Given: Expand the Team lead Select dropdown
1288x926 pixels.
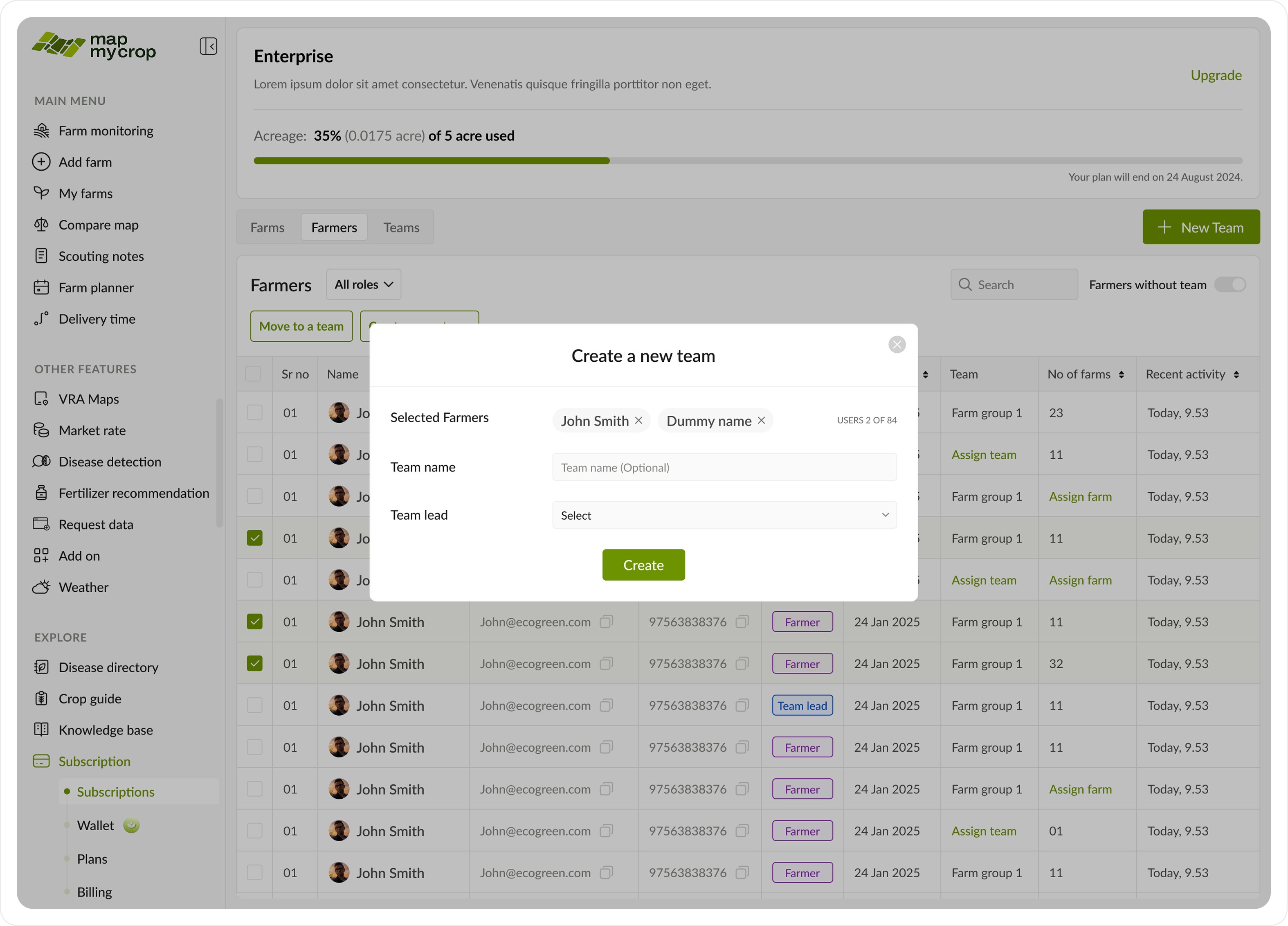Looking at the screenshot, I should click(724, 515).
